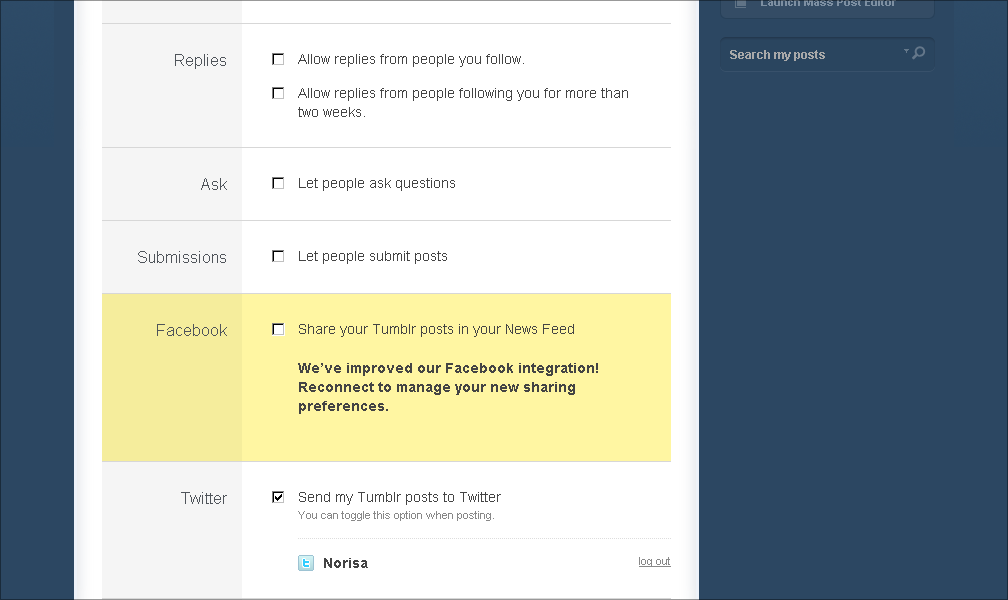Click 'You can toggle this option' hint
This screenshot has width=1008, height=600.
[396, 515]
